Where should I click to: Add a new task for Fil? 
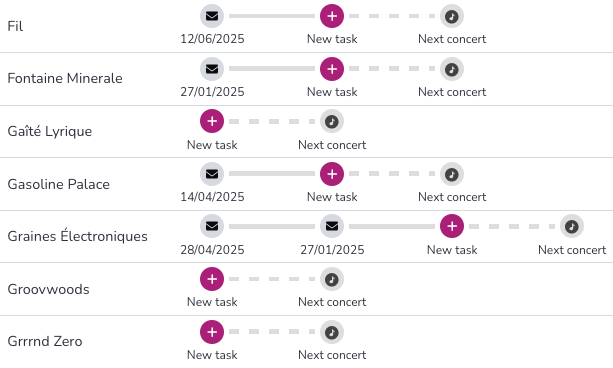pos(332,16)
